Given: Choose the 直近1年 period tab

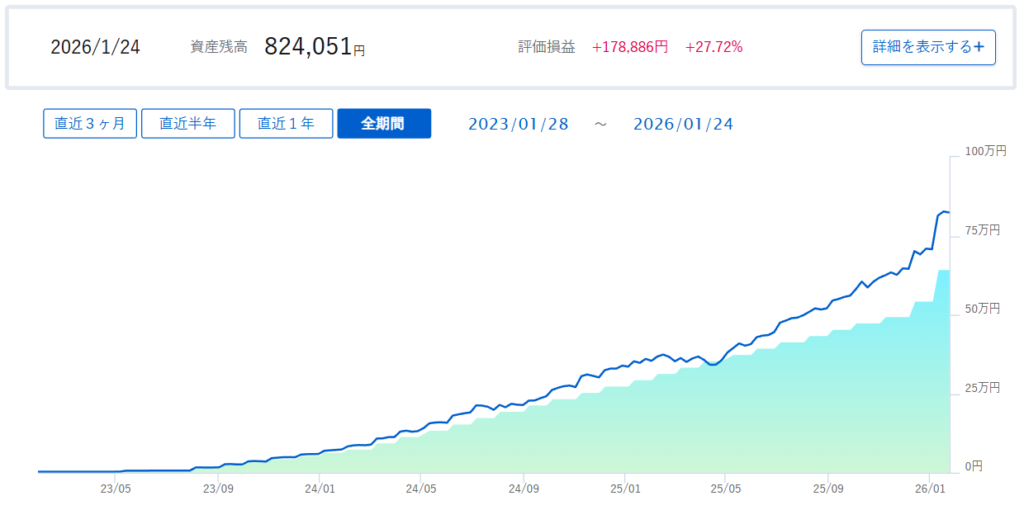Looking at the screenshot, I should point(286,123).
